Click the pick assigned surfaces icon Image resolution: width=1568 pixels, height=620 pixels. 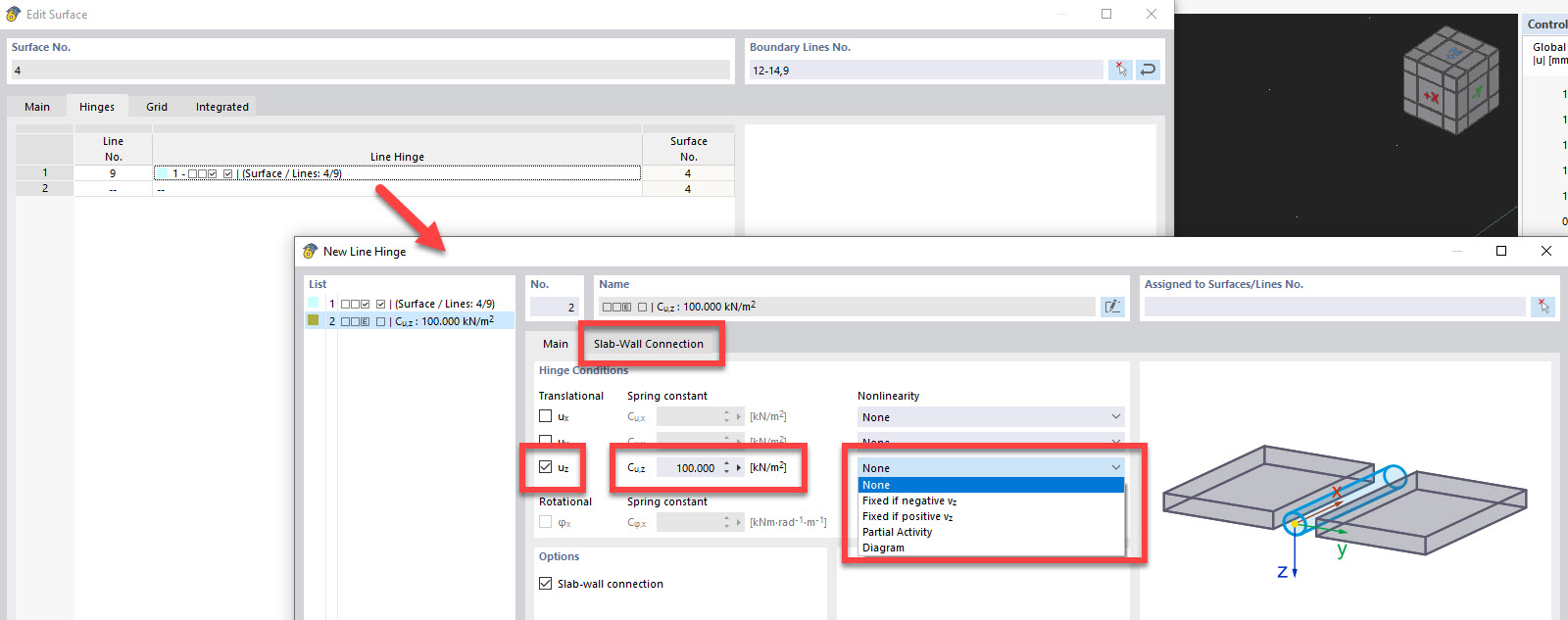click(x=1543, y=307)
